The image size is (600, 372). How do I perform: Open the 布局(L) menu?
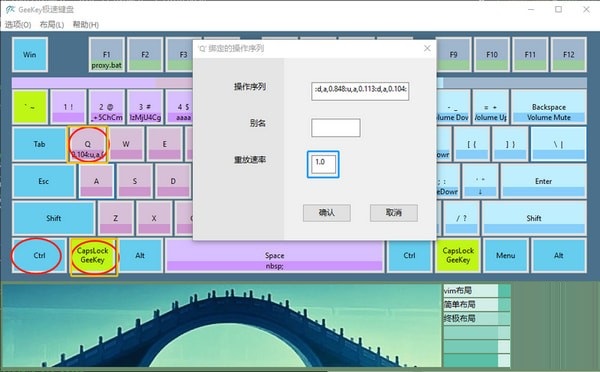(x=52, y=25)
